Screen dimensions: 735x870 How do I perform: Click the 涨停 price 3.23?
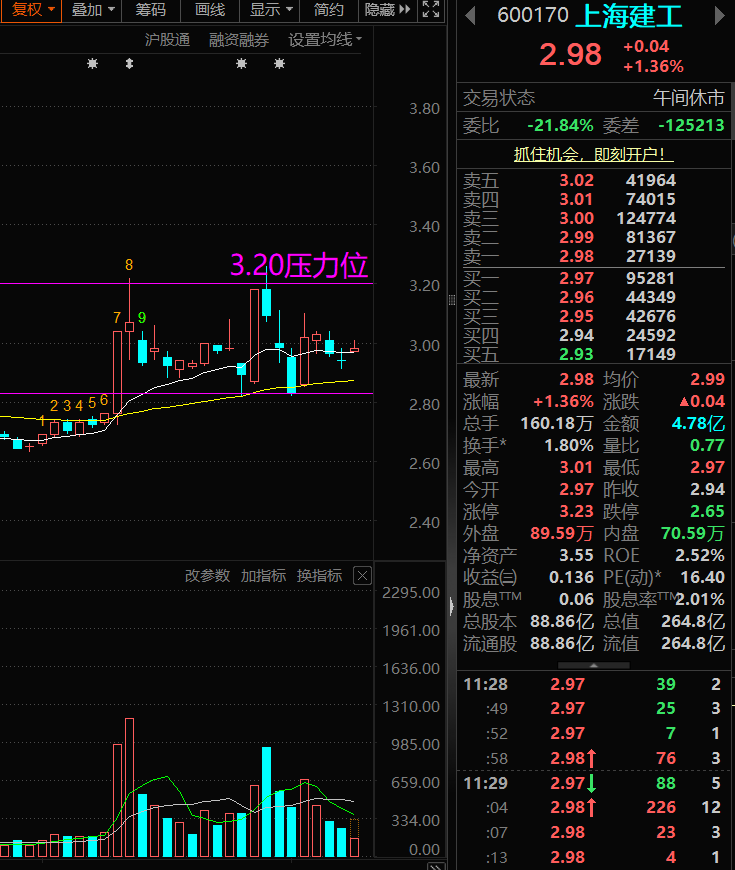576,511
